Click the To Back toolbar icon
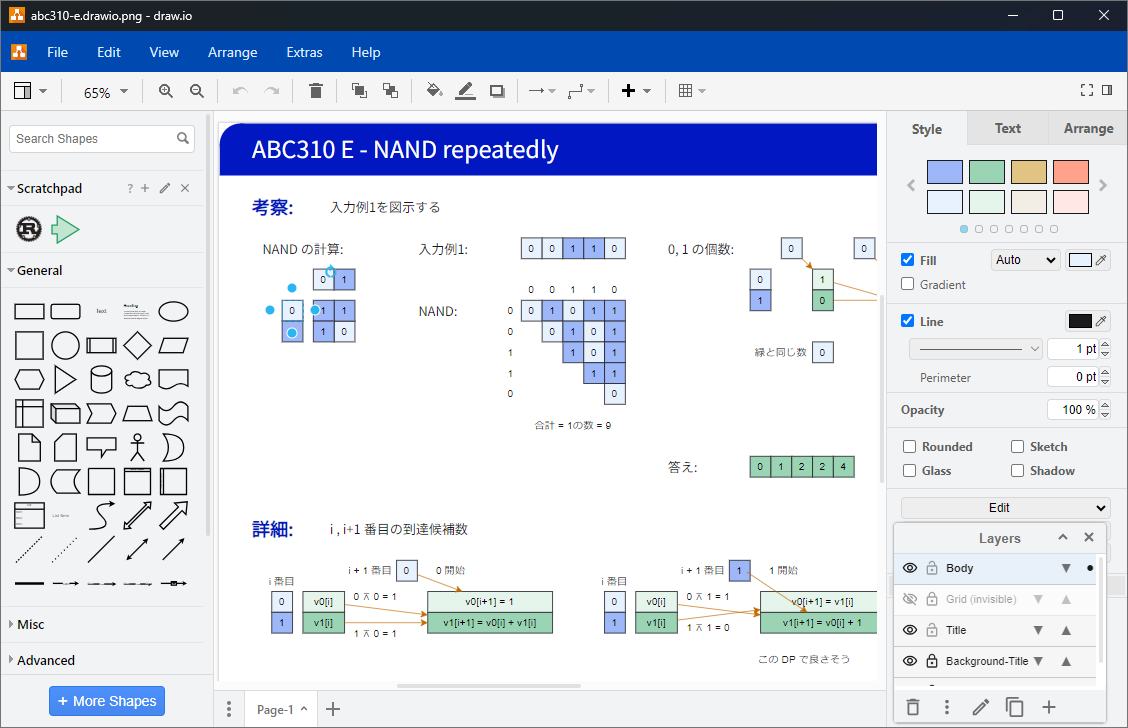 [x=391, y=91]
